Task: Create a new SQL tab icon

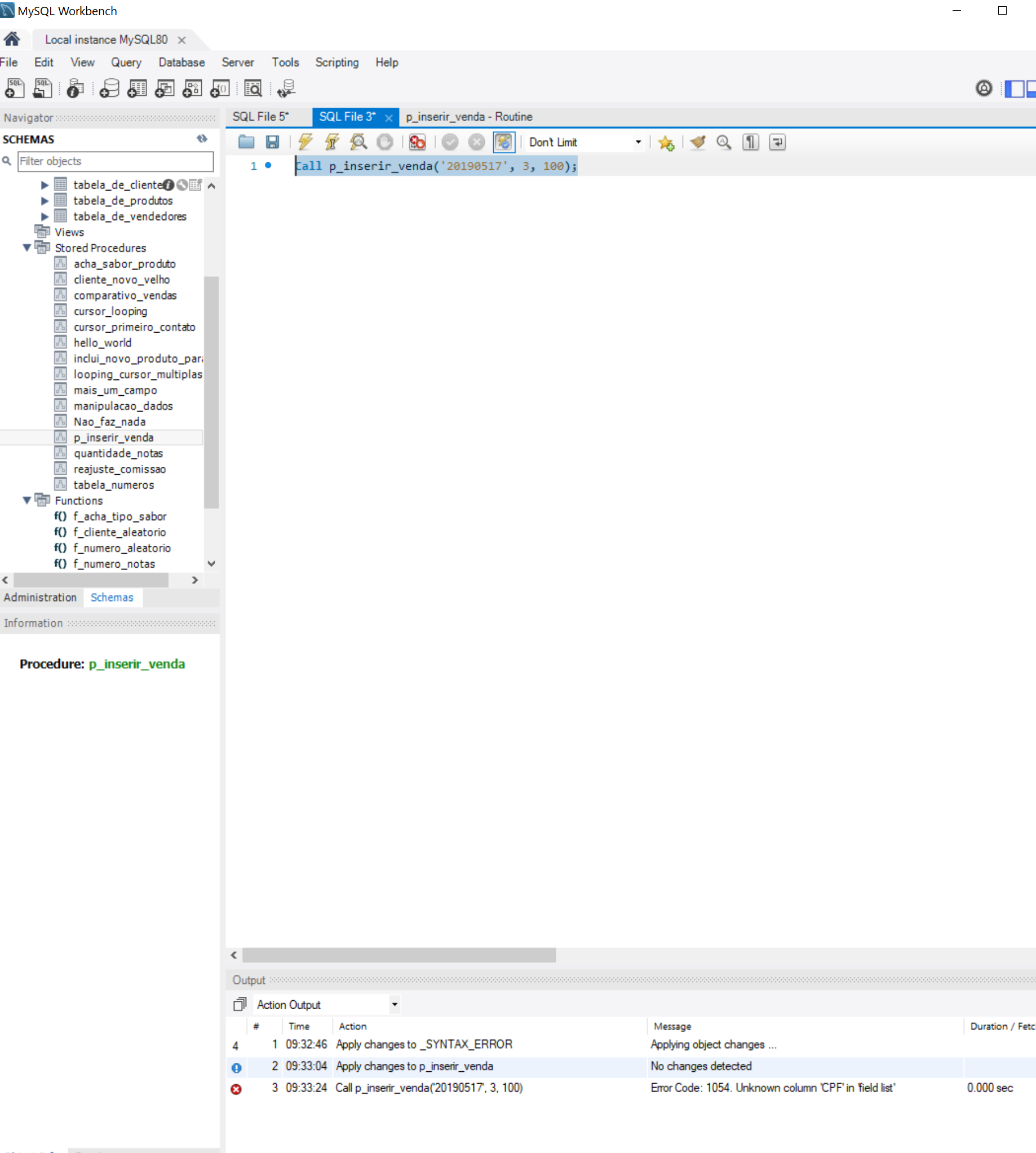Action: pos(14,89)
